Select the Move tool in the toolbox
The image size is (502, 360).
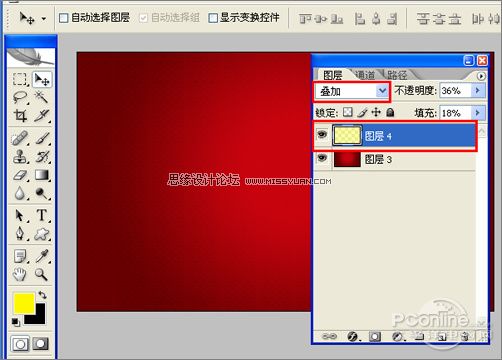pos(42,79)
